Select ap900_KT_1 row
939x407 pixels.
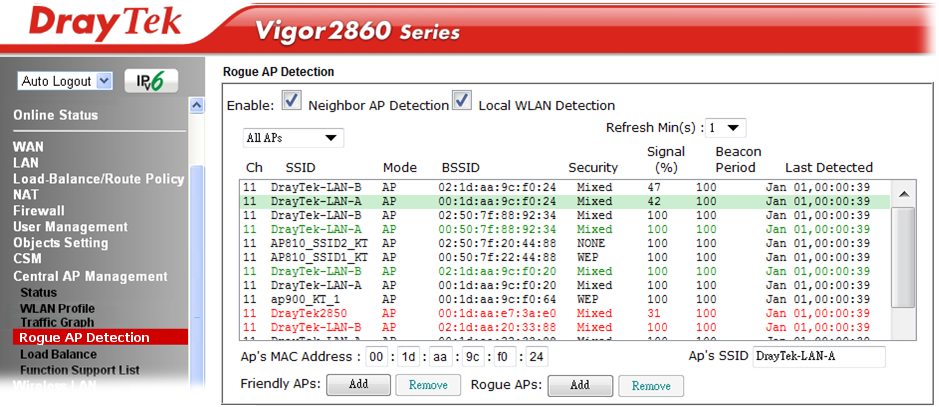[564, 299]
